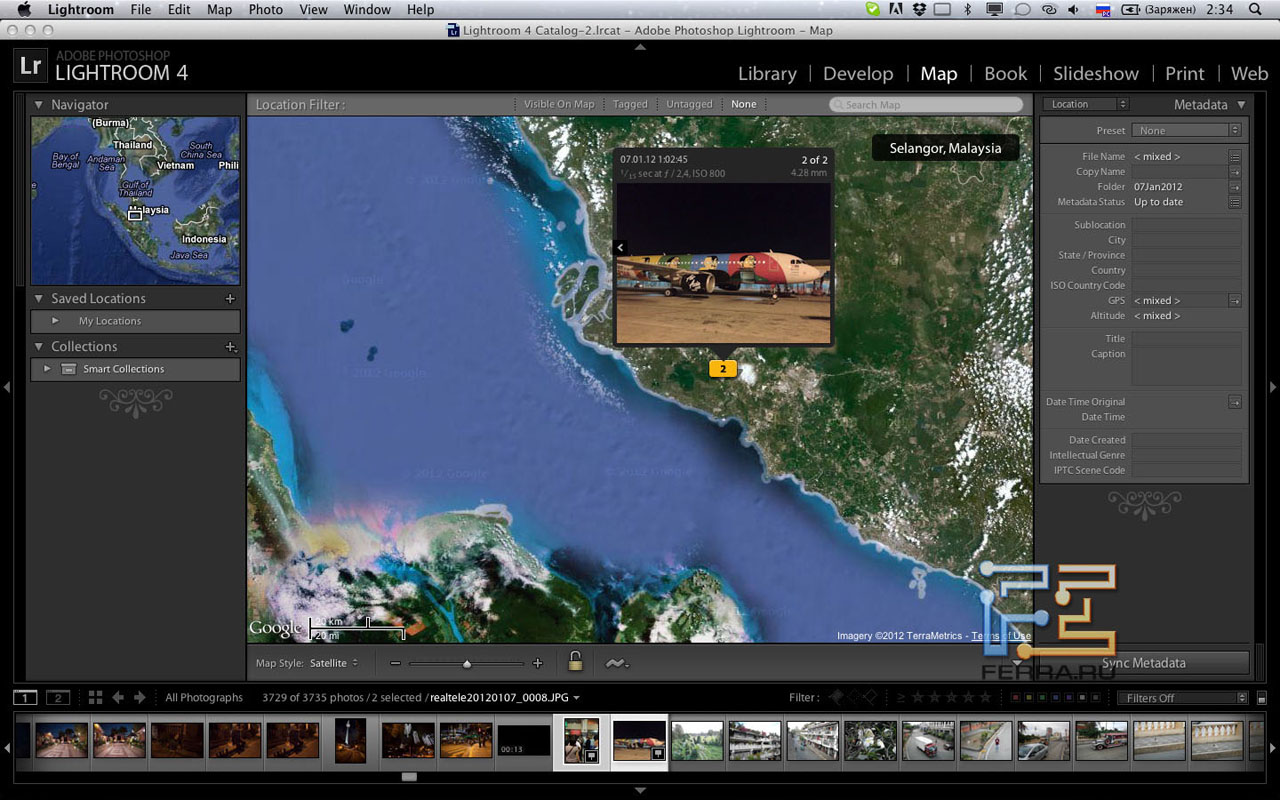Click in the Search Map field
This screenshot has width=1280, height=800.
point(927,105)
